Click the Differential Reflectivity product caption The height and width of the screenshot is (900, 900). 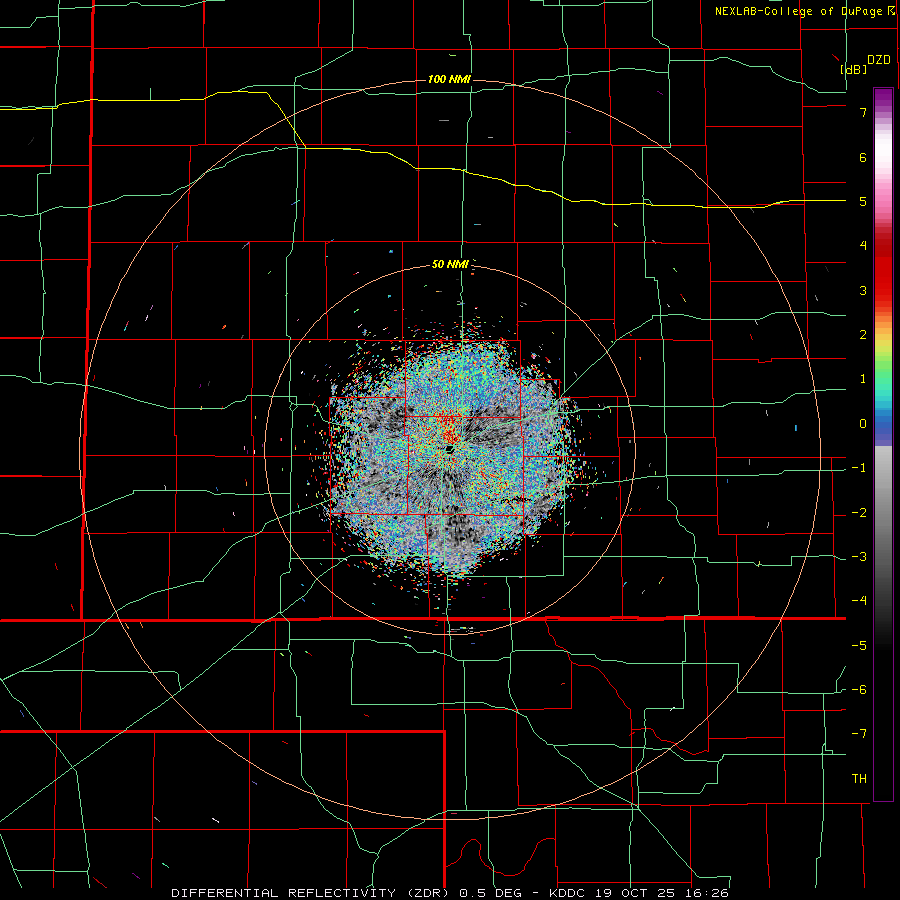click(450, 893)
